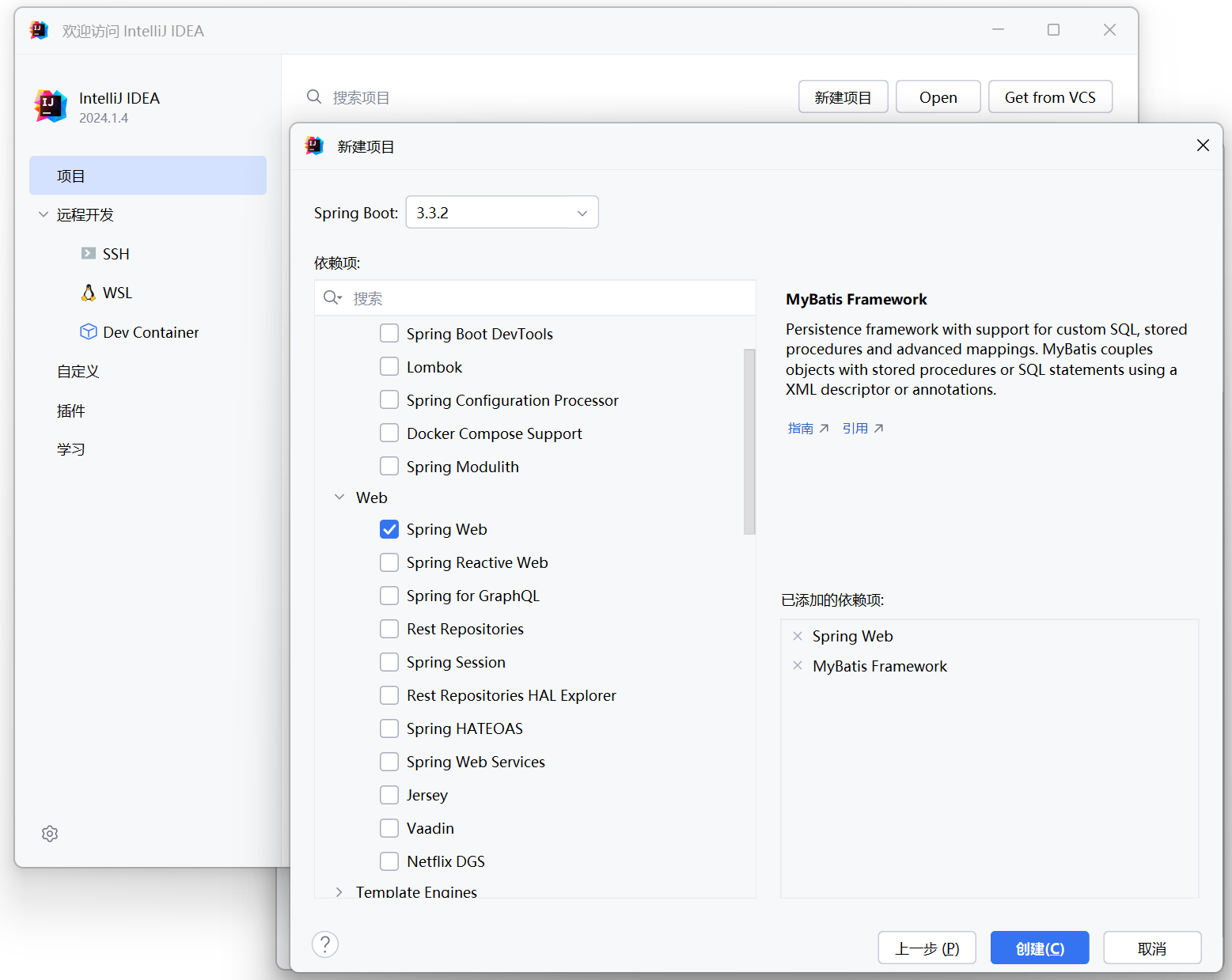
Task: Check Spring Web Services
Action: point(389,762)
